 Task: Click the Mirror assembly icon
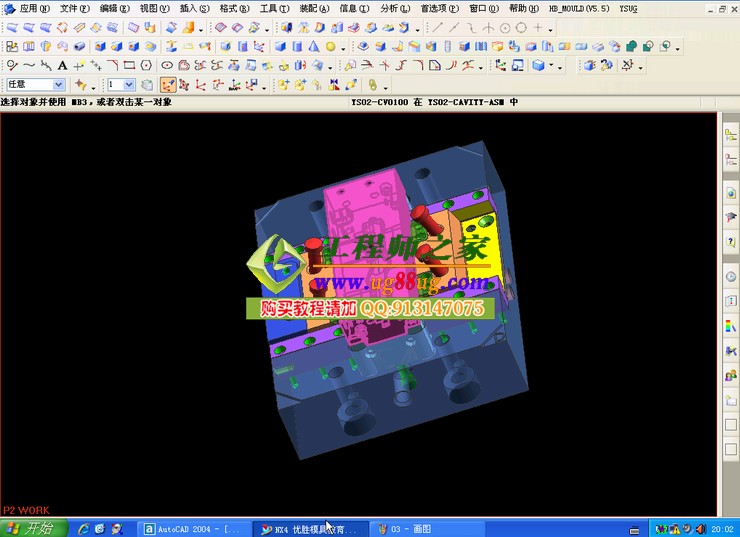[x=335, y=85]
